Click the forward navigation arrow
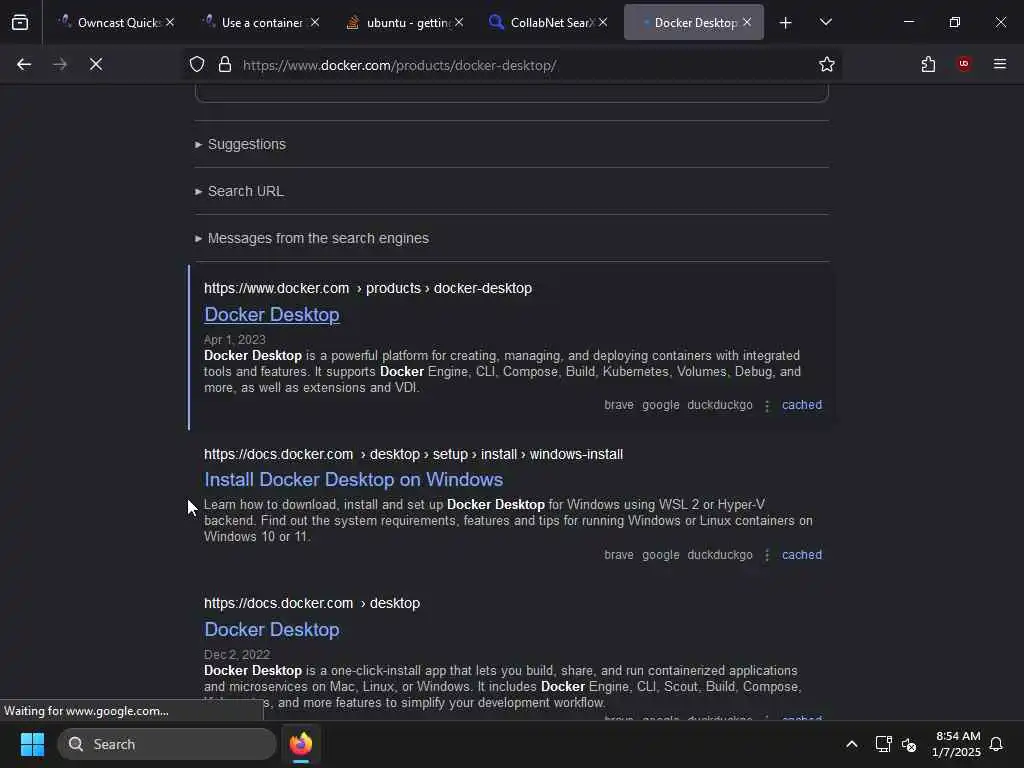Viewport: 1024px width, 768px height. point(60,64)
